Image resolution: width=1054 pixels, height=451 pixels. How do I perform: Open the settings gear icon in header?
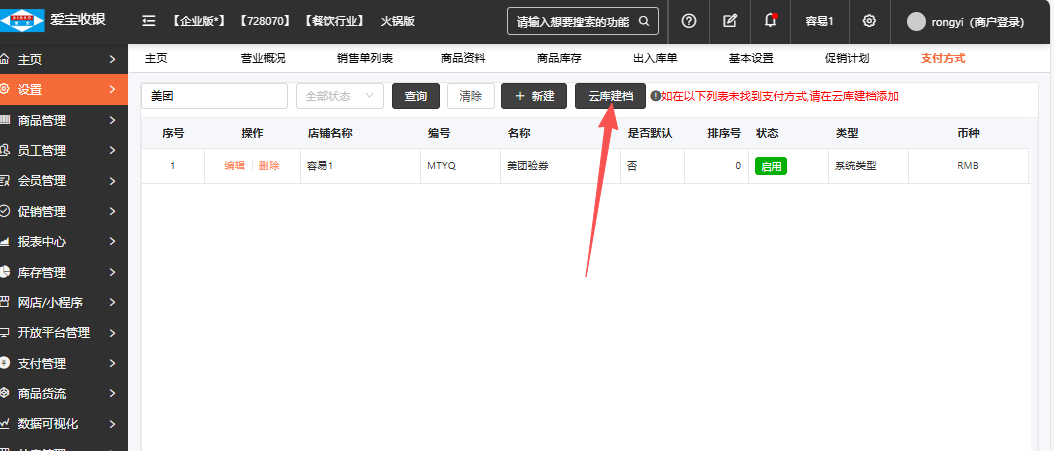[869, 21]
